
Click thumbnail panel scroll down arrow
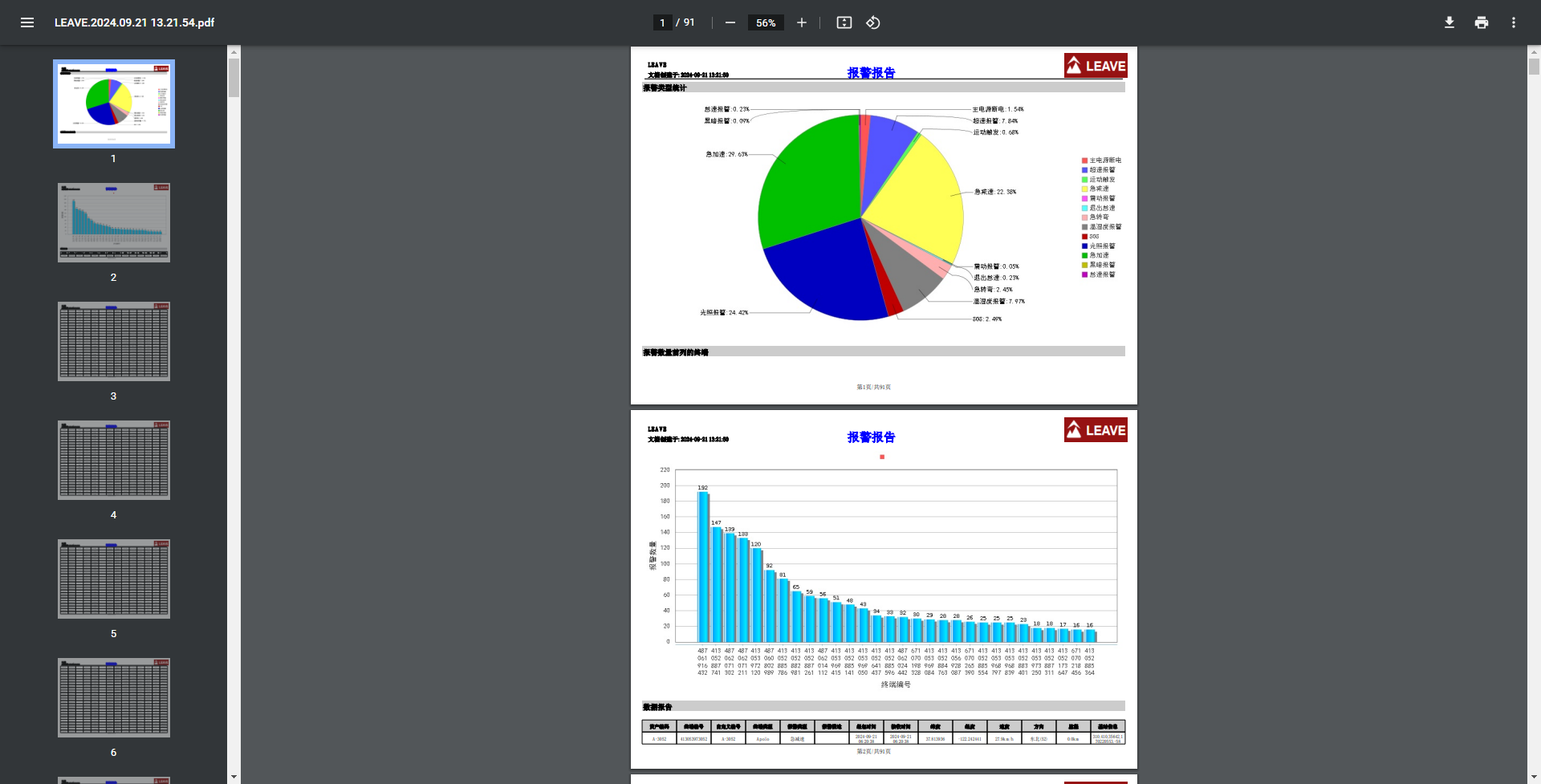[x=234, y=777]
